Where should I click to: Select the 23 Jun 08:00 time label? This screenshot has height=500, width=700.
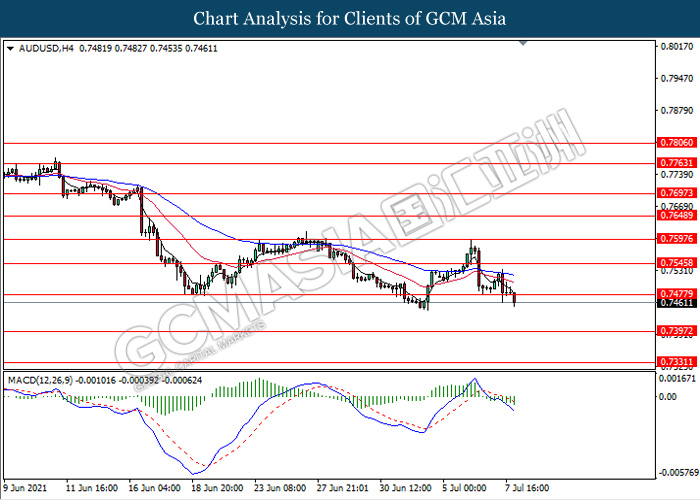279,490
